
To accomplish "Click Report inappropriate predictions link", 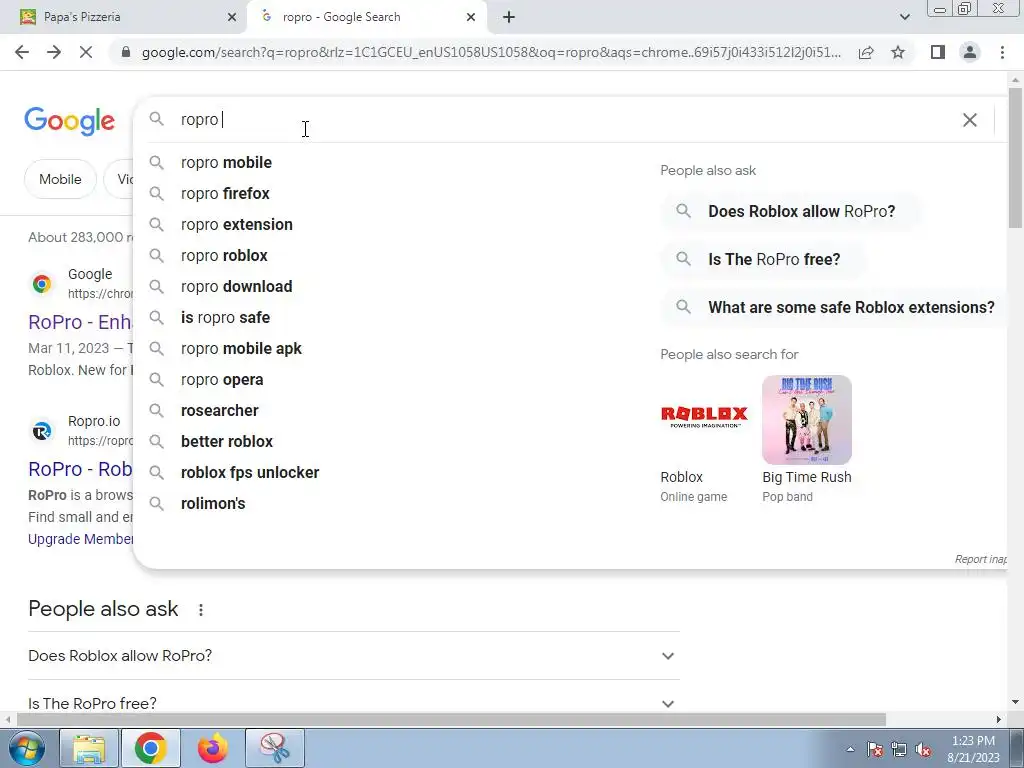I will pos(980,559).
